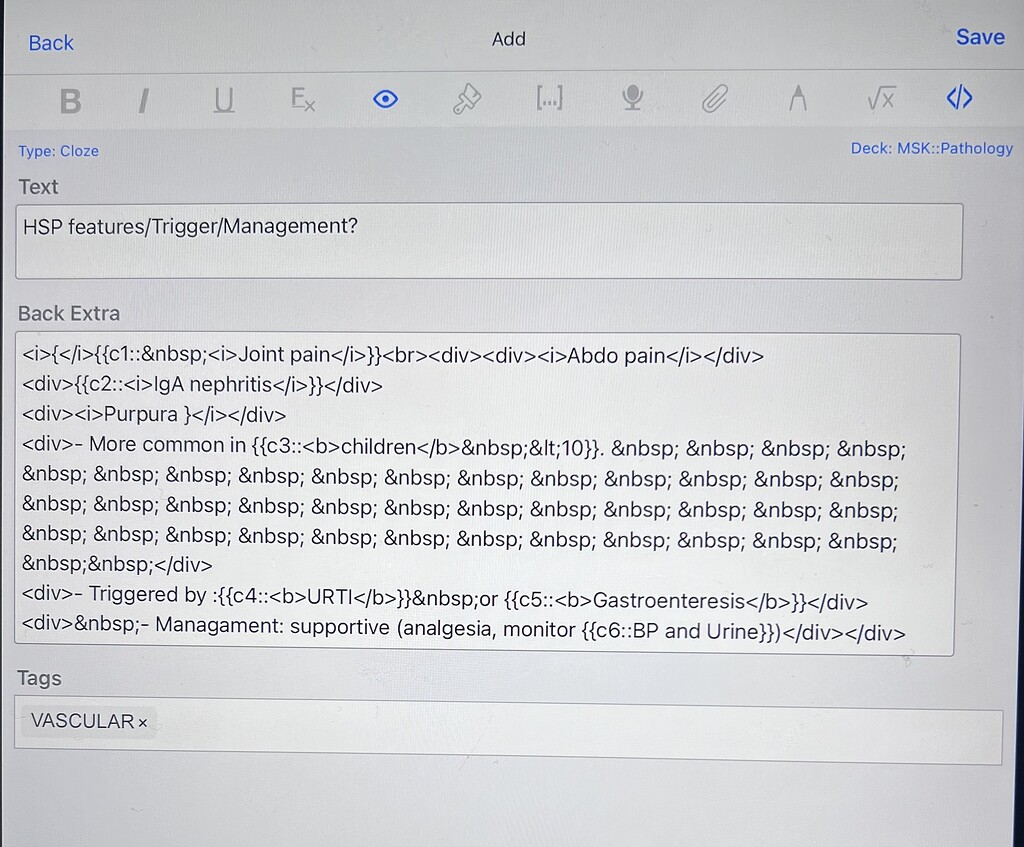The height and width of the screenshot is (847, 1024).
Task: Attach a file with the paperclip icon
Action: [714, 97]
